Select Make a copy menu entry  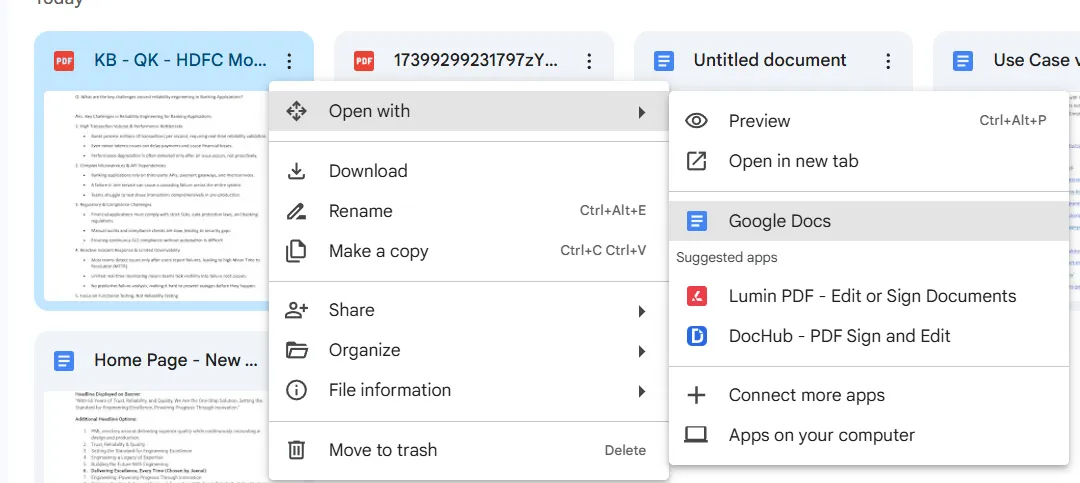[x=468, y=251]
